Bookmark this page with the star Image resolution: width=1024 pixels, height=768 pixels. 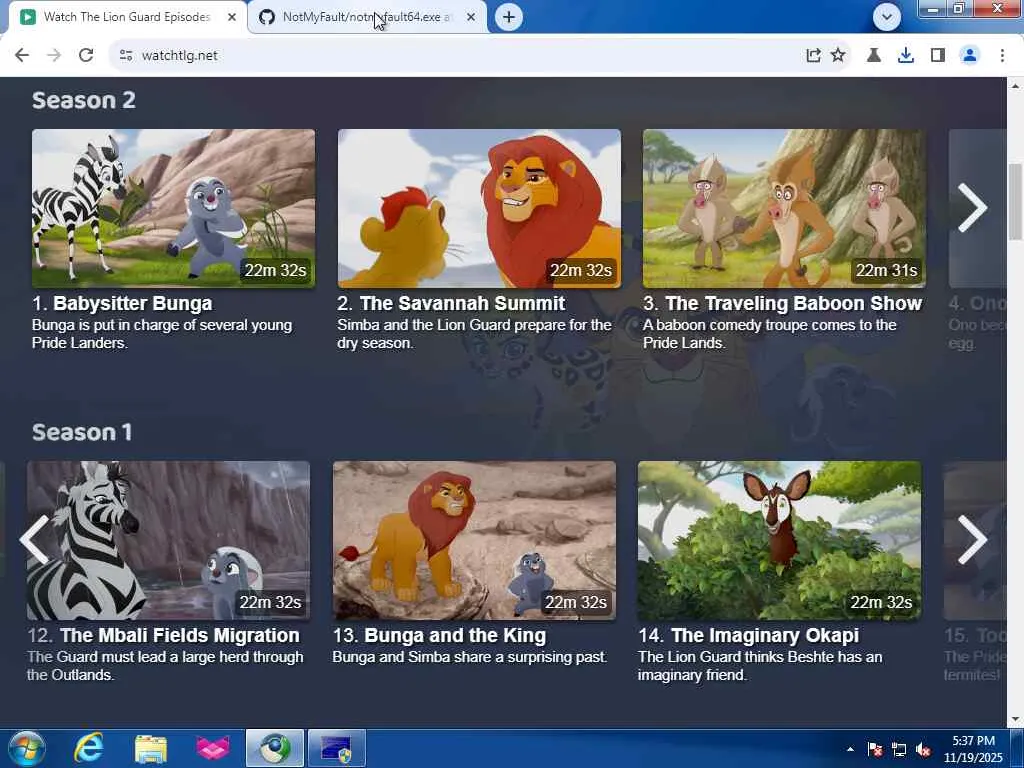pyautogui.click(x=838, y=56)
